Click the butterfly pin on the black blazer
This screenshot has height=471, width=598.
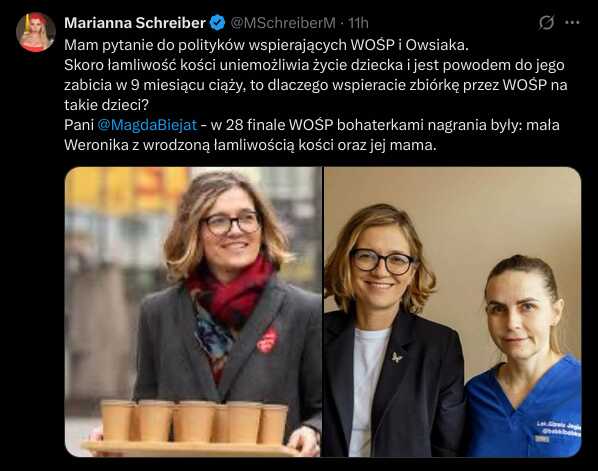pos(397,357)
